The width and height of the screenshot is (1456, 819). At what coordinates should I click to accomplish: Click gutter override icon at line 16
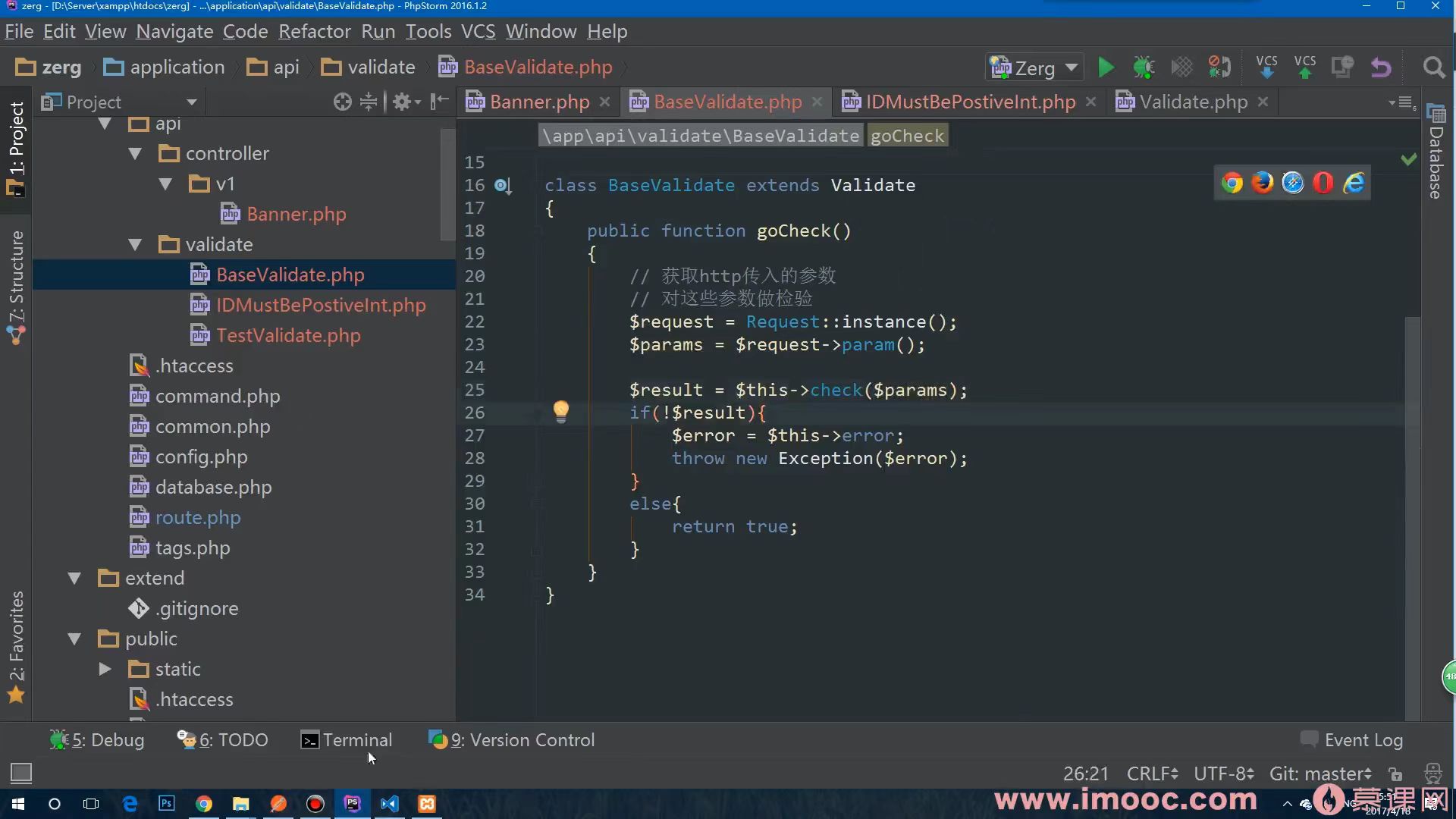tap(503, 186)
